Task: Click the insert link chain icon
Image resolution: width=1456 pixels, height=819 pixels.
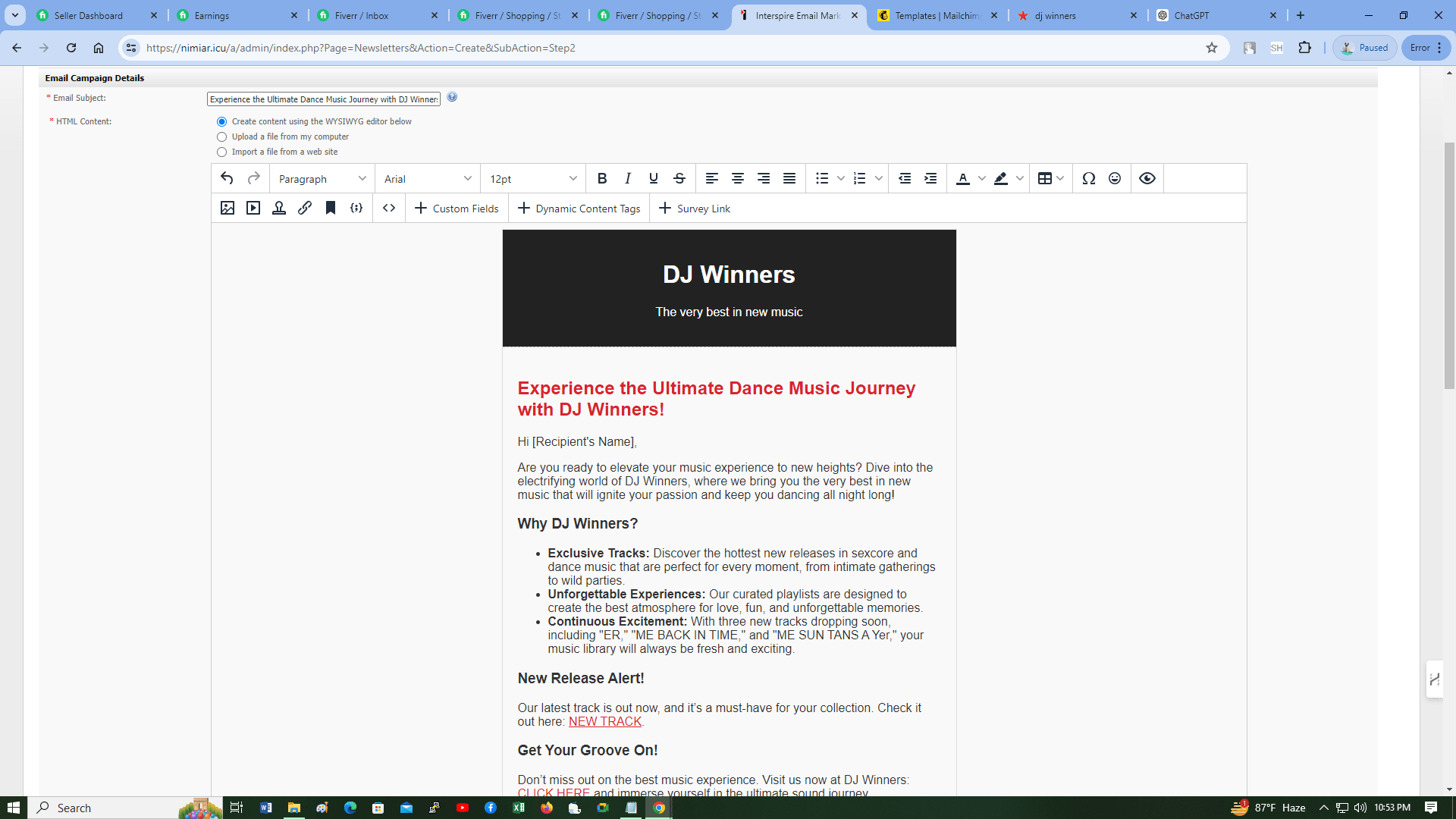Action: pyautogui.click(x=305, y=208)
